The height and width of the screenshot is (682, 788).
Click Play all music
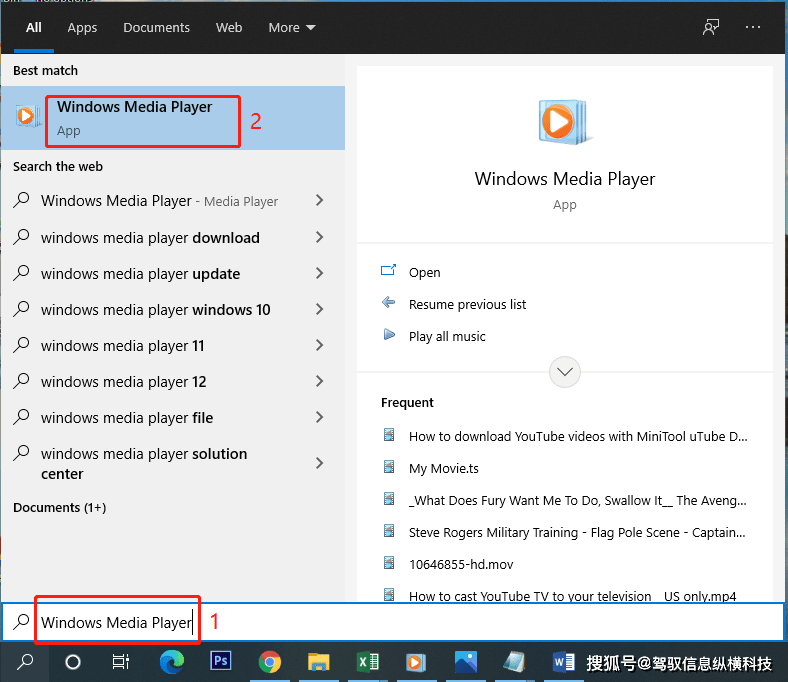(447, 336)
